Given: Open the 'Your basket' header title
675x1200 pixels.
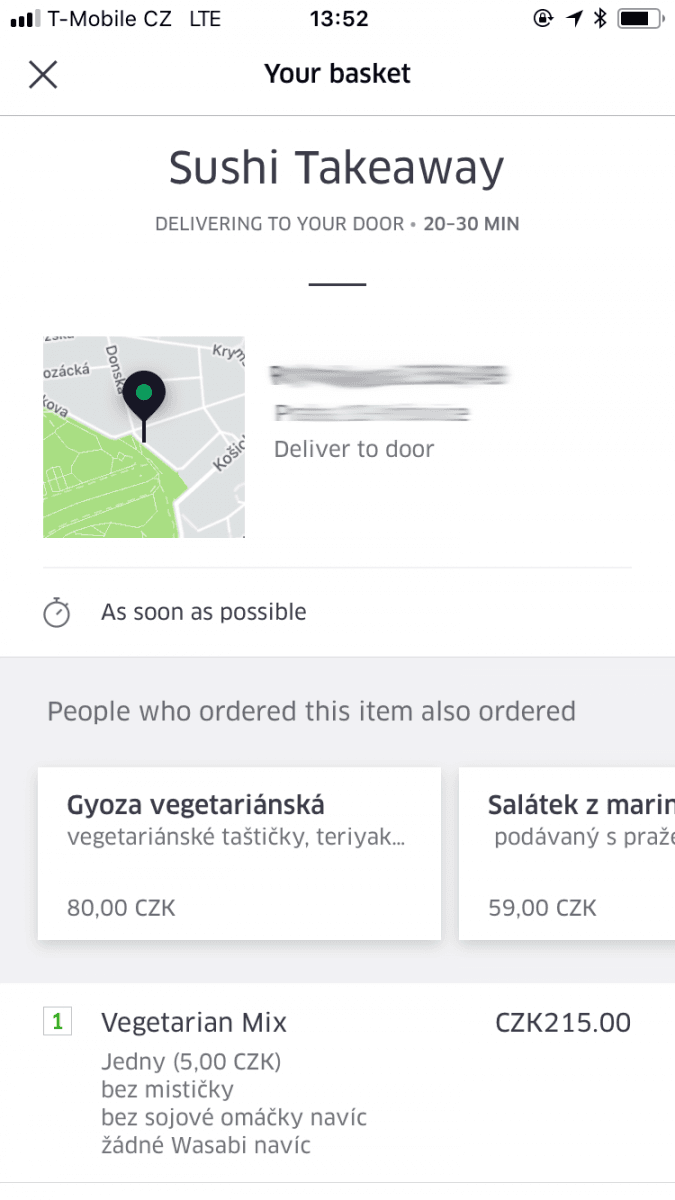Looking at the screenshot, I should point(337,73).
